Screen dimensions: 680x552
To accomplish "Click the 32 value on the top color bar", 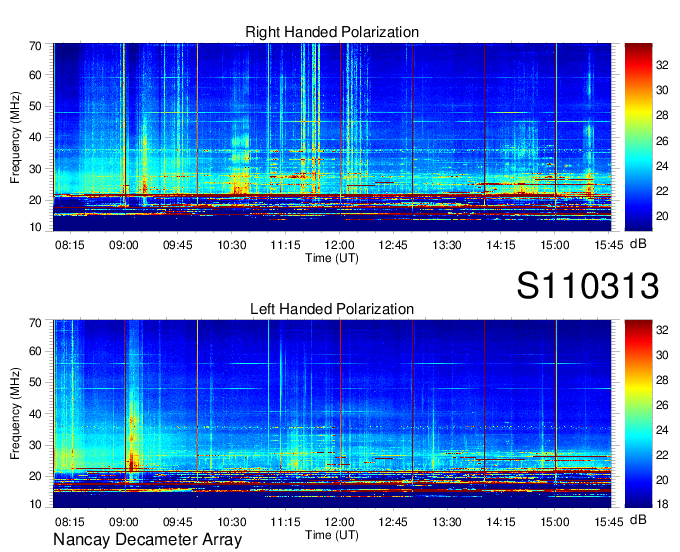I will tap(662, 65).
